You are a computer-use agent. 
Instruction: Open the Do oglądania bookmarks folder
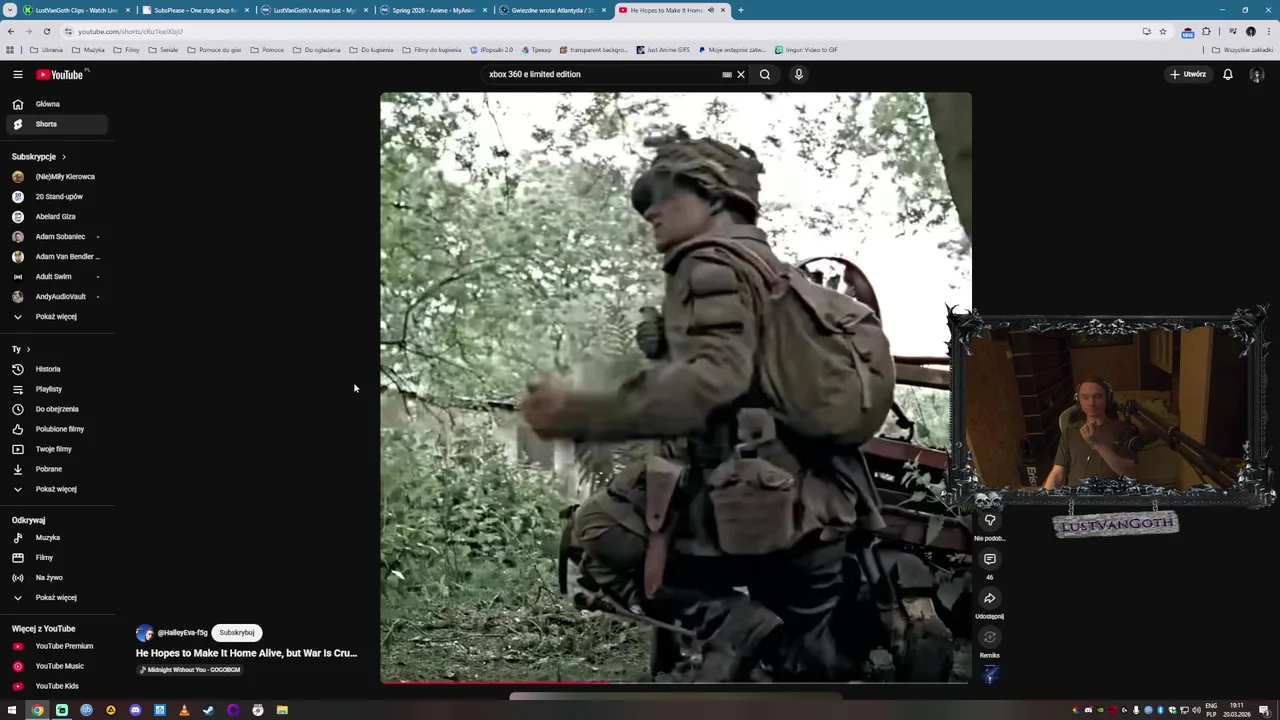coord(317,50)
